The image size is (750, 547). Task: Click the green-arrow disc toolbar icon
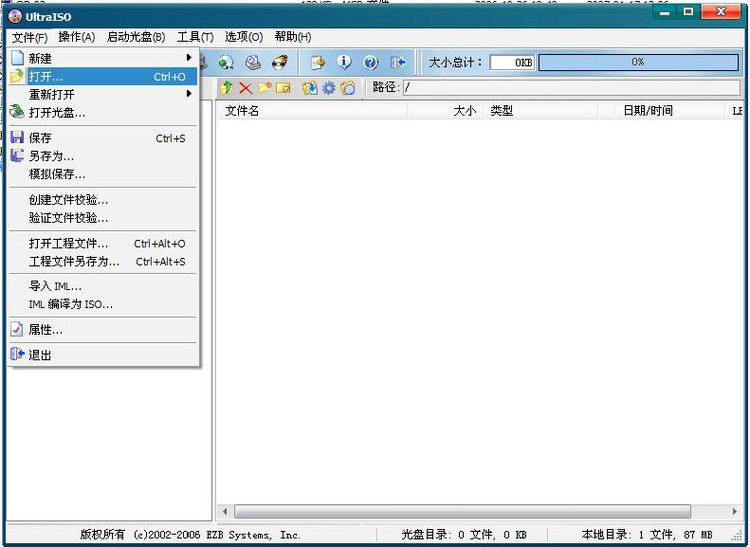(226, 62)
